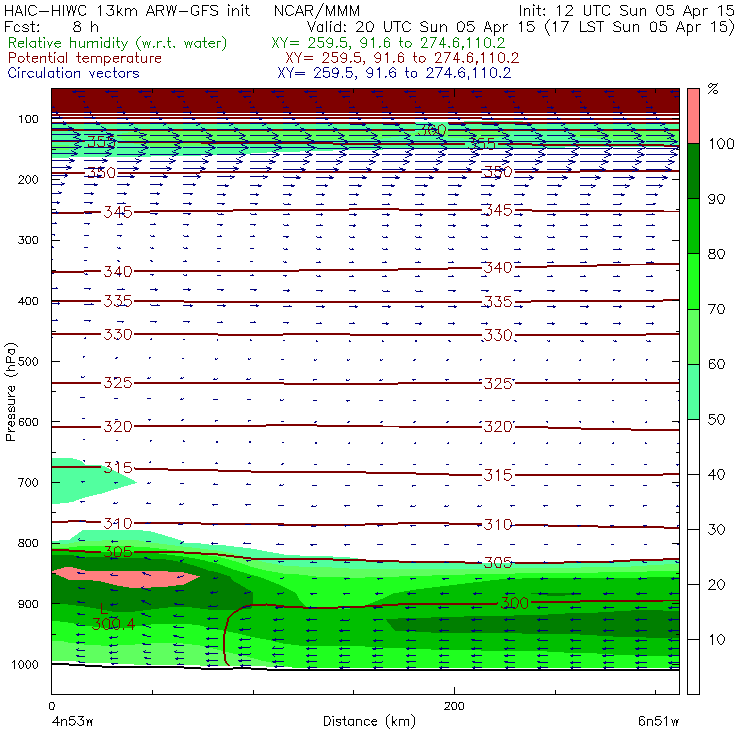Click the '30' colorbar value label

(x=716, y=530)
